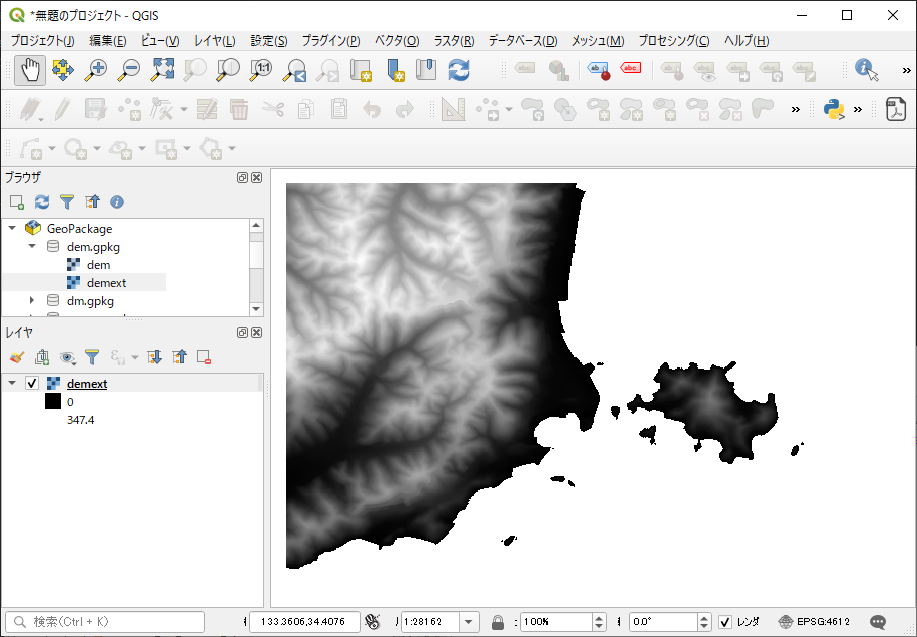Select the Pan Map hand tool
This screenshot has height=637, width=917.
click(30, 70)
